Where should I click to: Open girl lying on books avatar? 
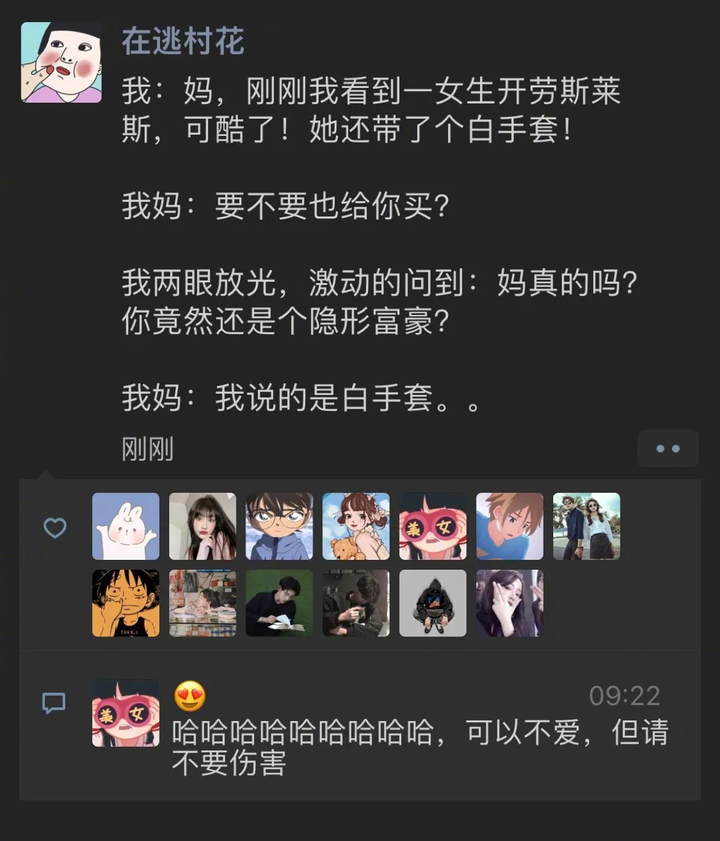(202, 603)
